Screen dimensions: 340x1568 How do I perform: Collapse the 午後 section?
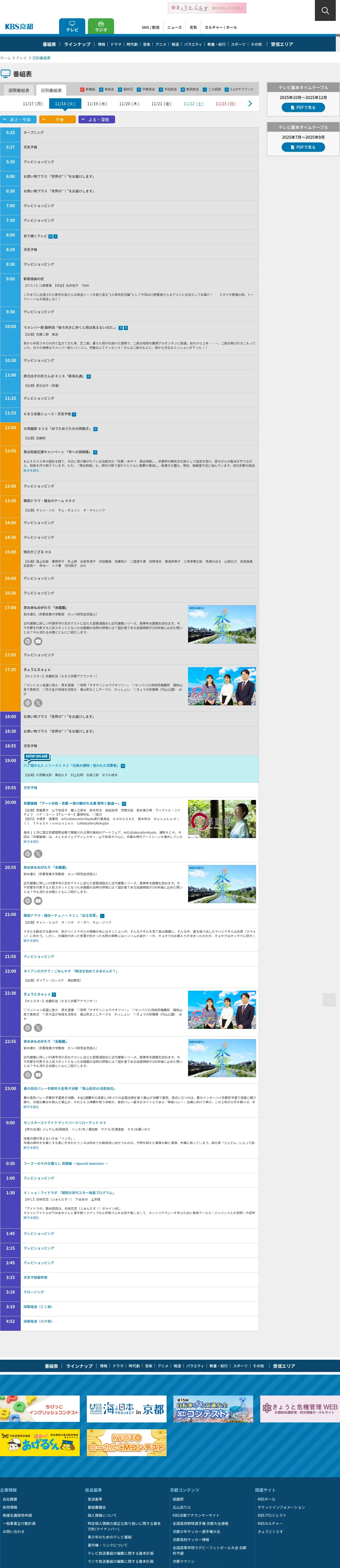coord(57,119)
